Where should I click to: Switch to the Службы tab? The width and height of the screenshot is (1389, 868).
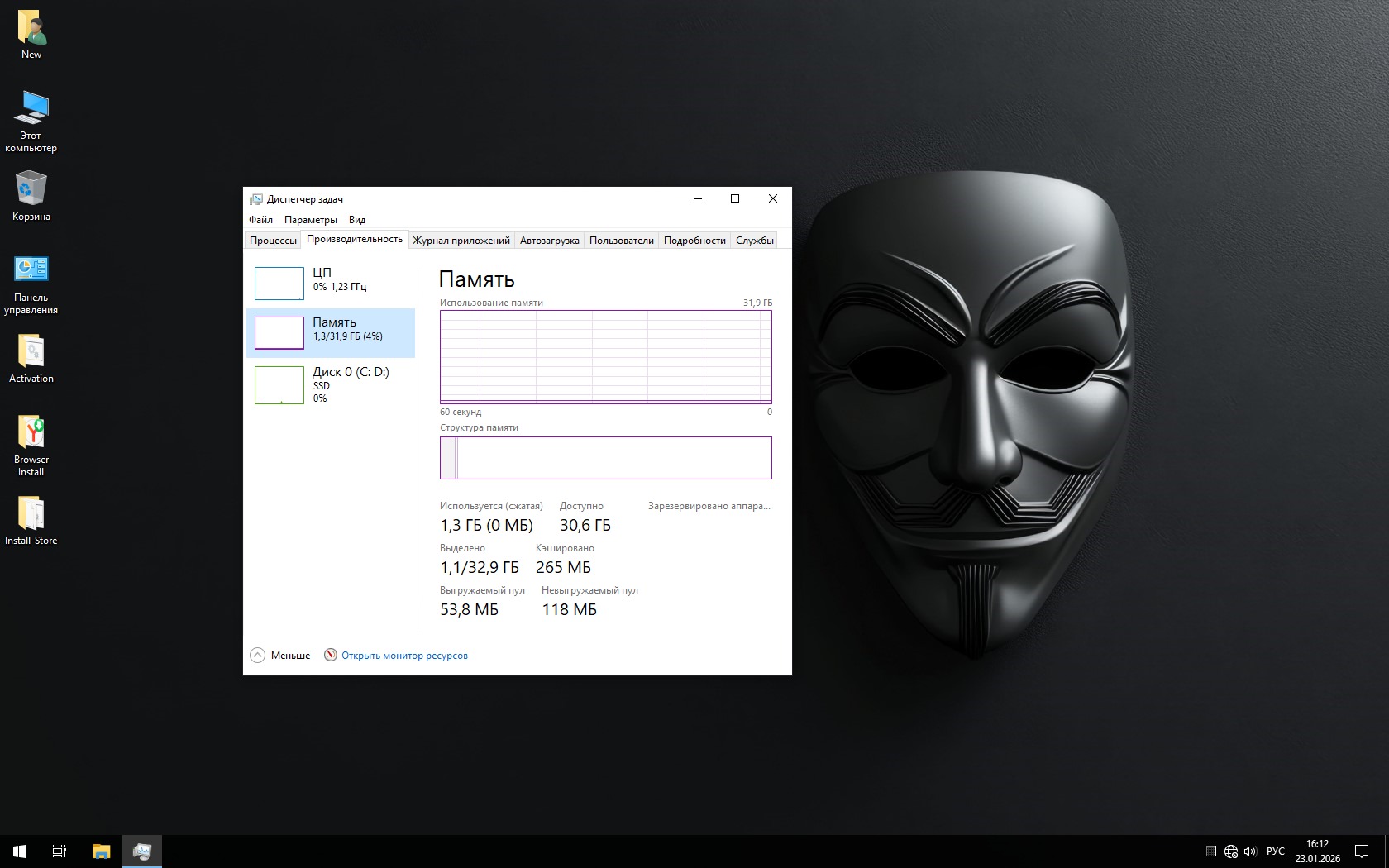click(x=754, y=241)
